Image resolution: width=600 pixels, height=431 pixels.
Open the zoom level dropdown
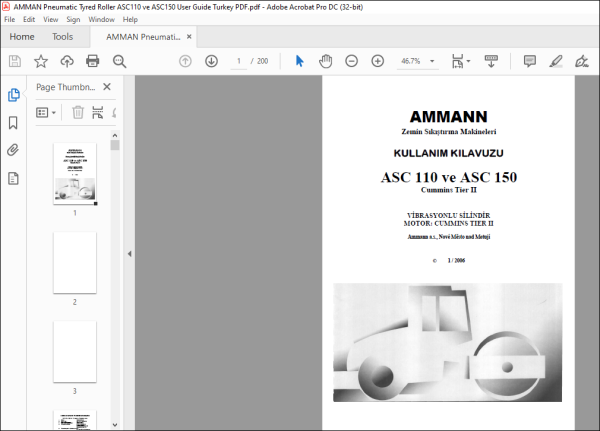click(432, 61)
